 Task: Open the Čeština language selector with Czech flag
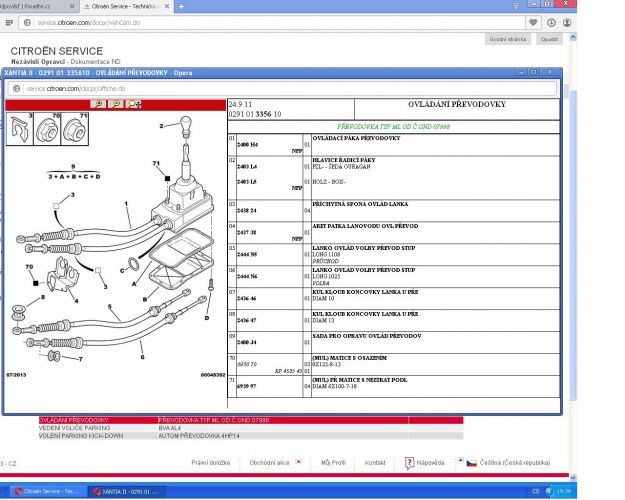508,463
